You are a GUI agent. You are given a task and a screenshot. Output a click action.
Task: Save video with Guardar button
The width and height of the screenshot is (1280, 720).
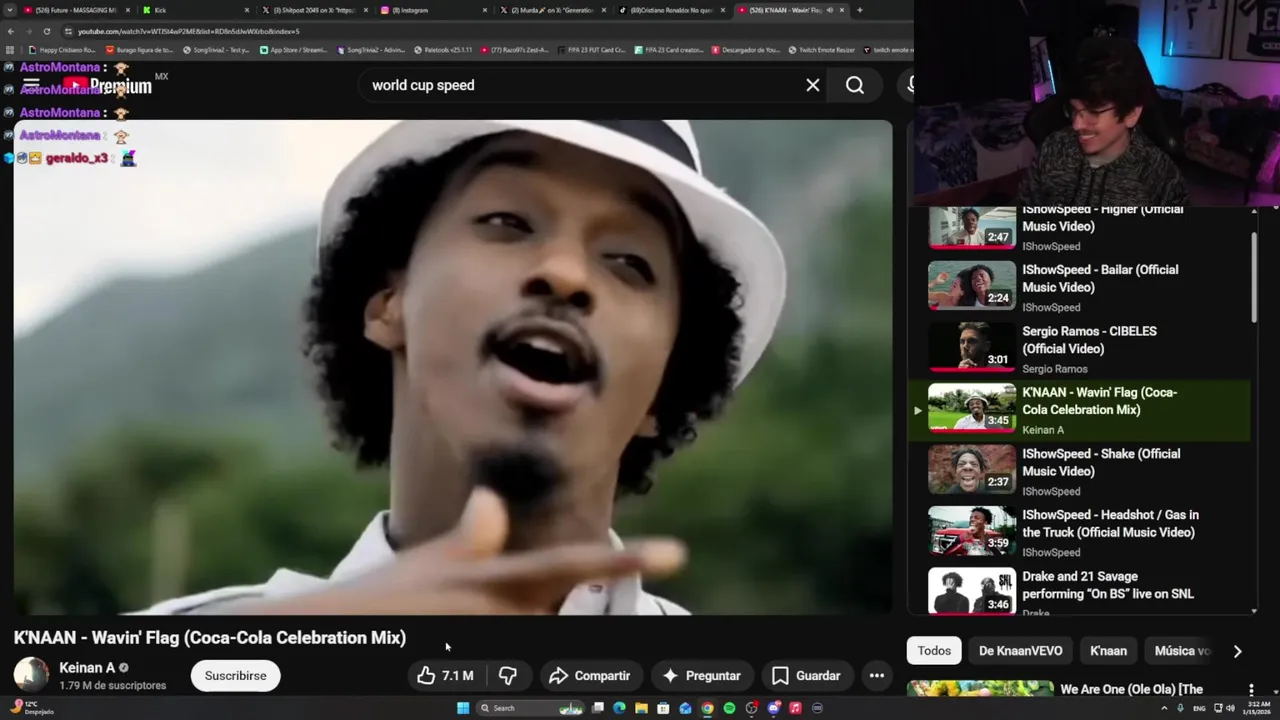[806, 676]
